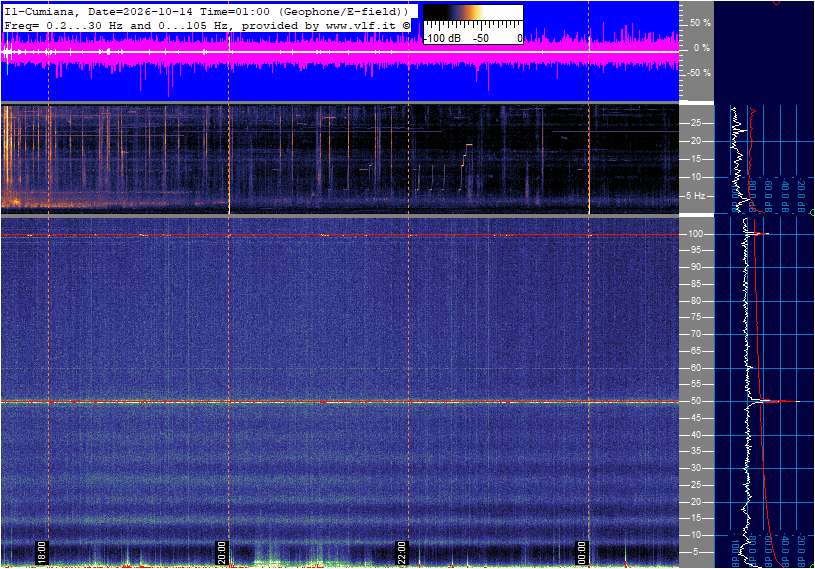The width and height of the screenshot is (815, 569).
Task: Click the www.vlf.it text in header
Action: coord(361,25)
